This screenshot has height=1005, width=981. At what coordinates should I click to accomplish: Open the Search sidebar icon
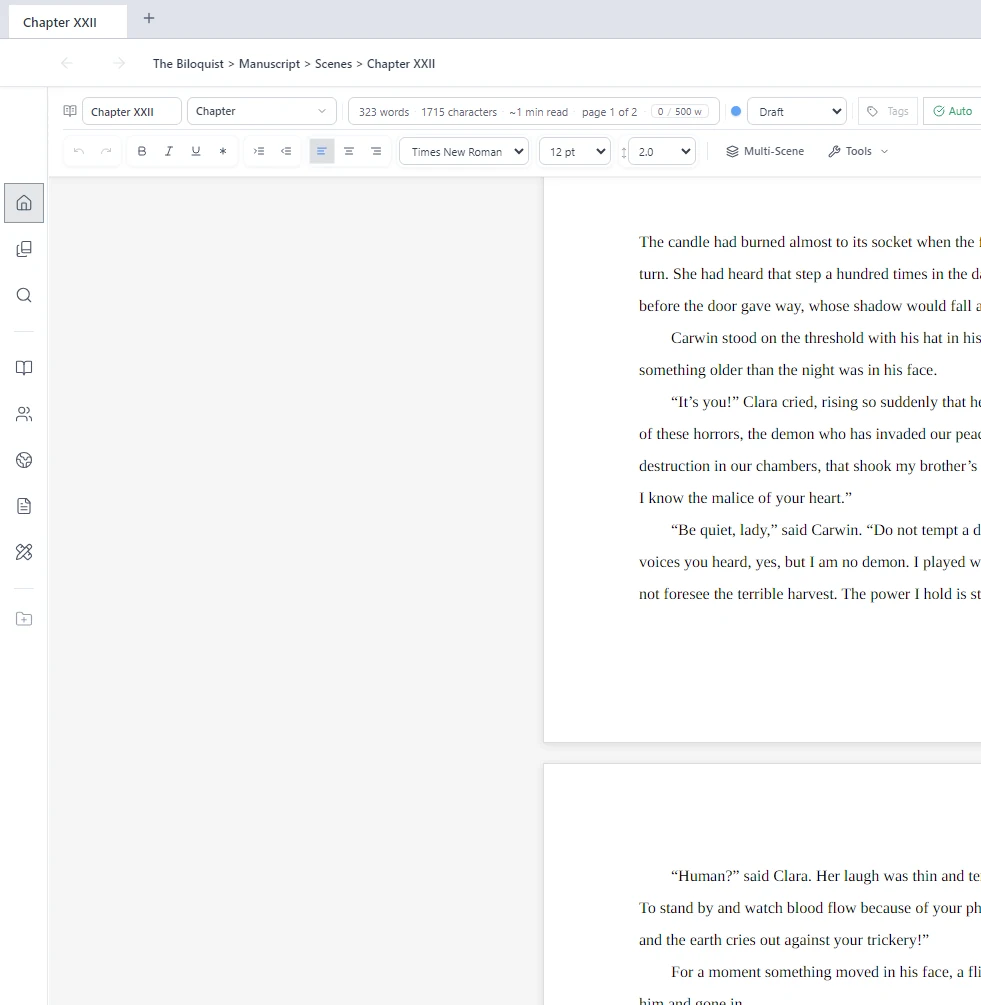(x=24, y=295)
